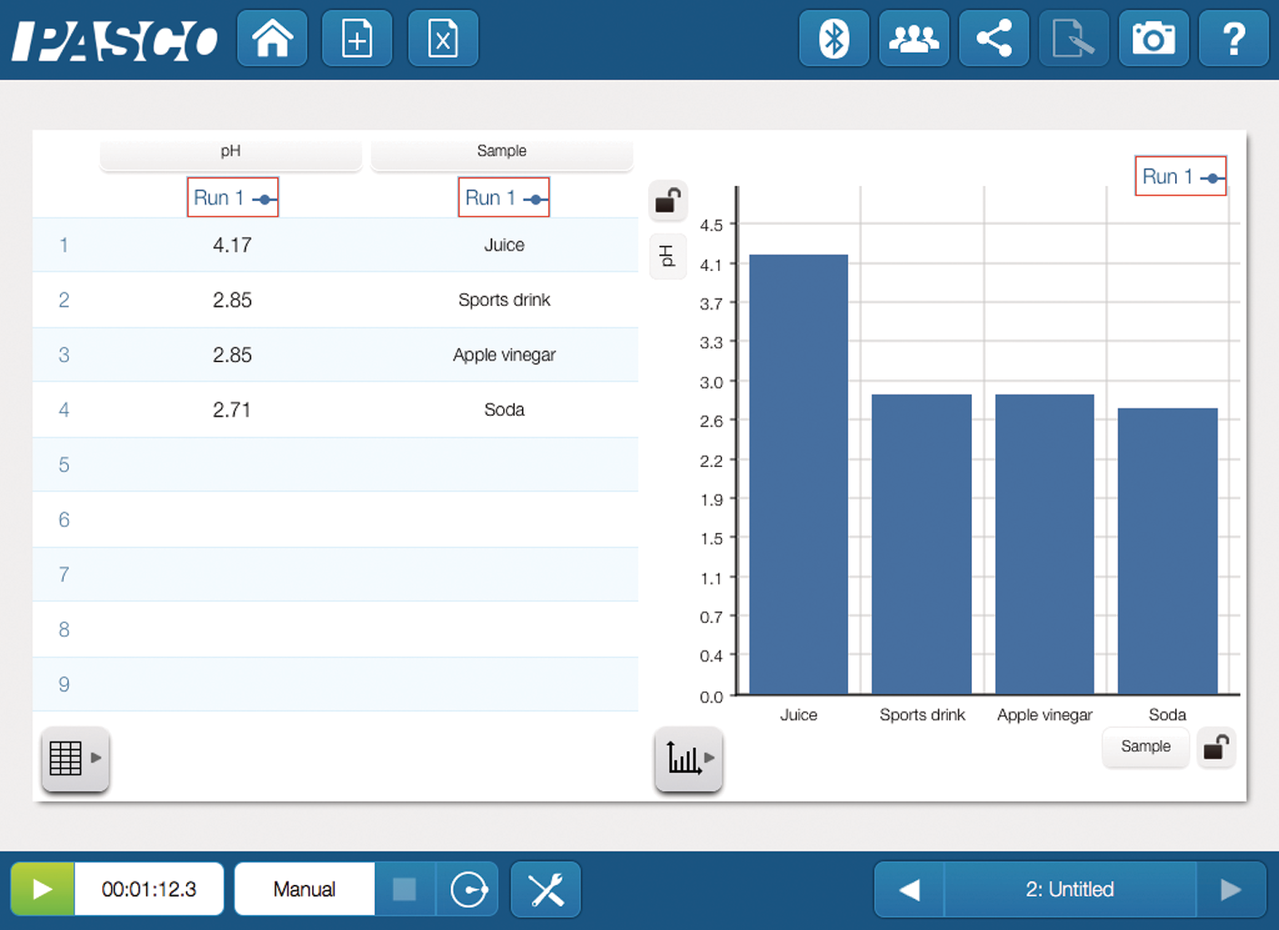The height and width of the screenshot is (930, 1279).
Task: Add a new page with plus-document icon
Action: pos(357,39)
